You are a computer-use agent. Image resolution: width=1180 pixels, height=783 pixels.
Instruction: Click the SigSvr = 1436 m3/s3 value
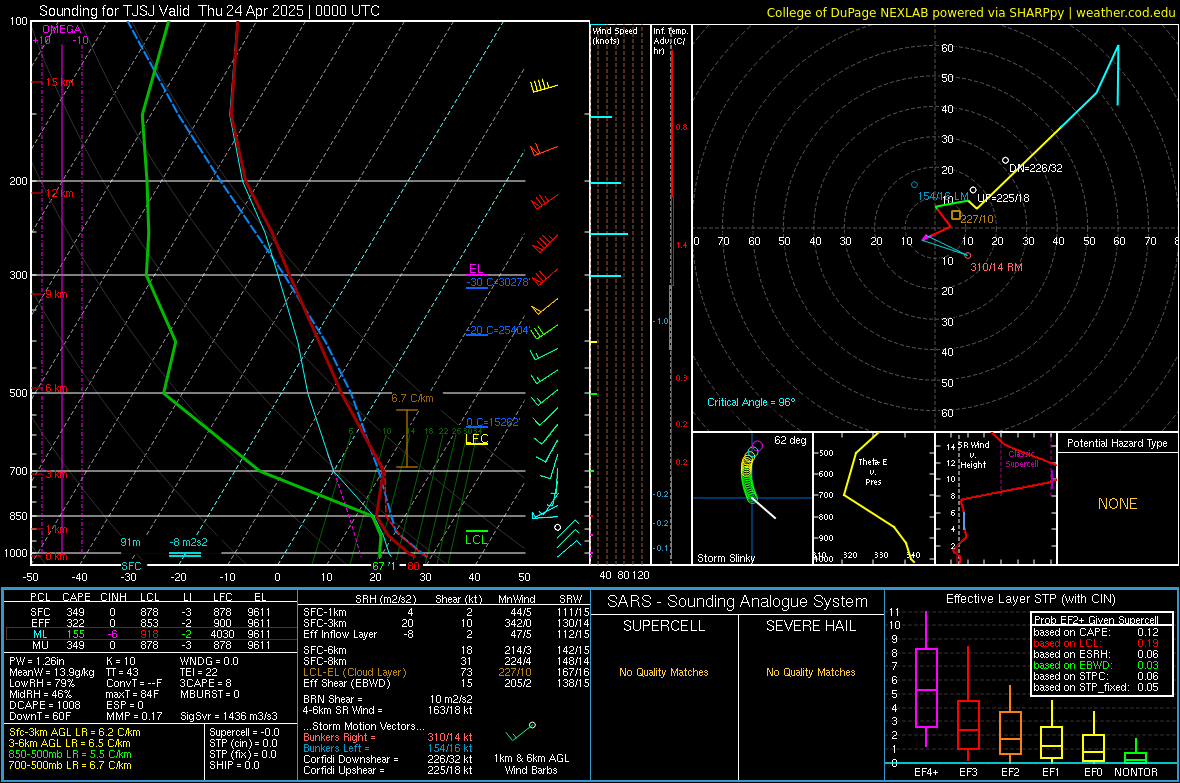point(229,717)
